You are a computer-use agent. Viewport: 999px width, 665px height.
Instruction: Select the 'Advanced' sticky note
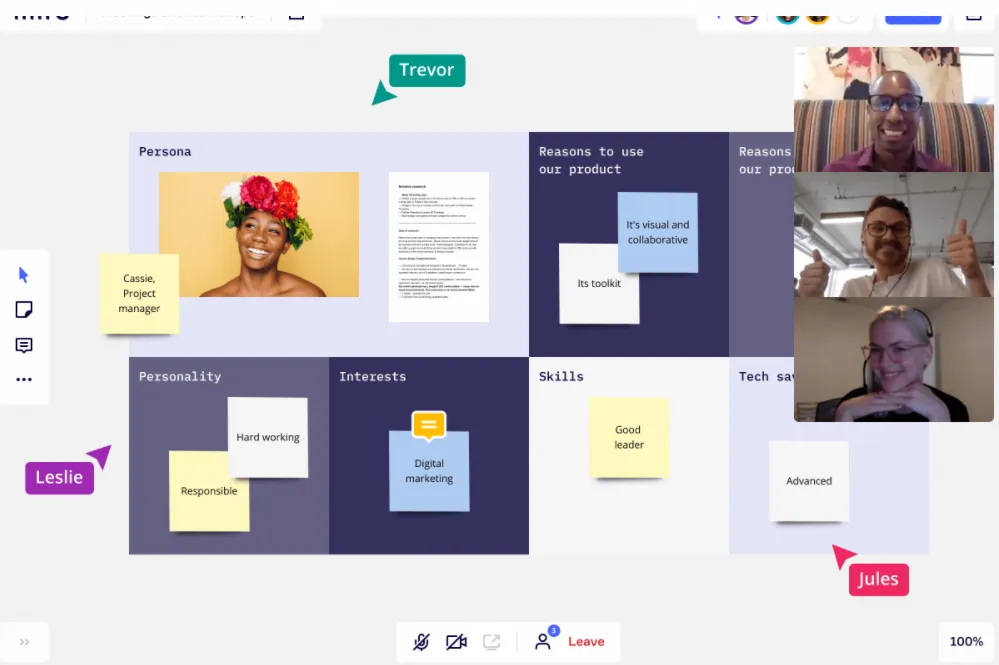808,481
